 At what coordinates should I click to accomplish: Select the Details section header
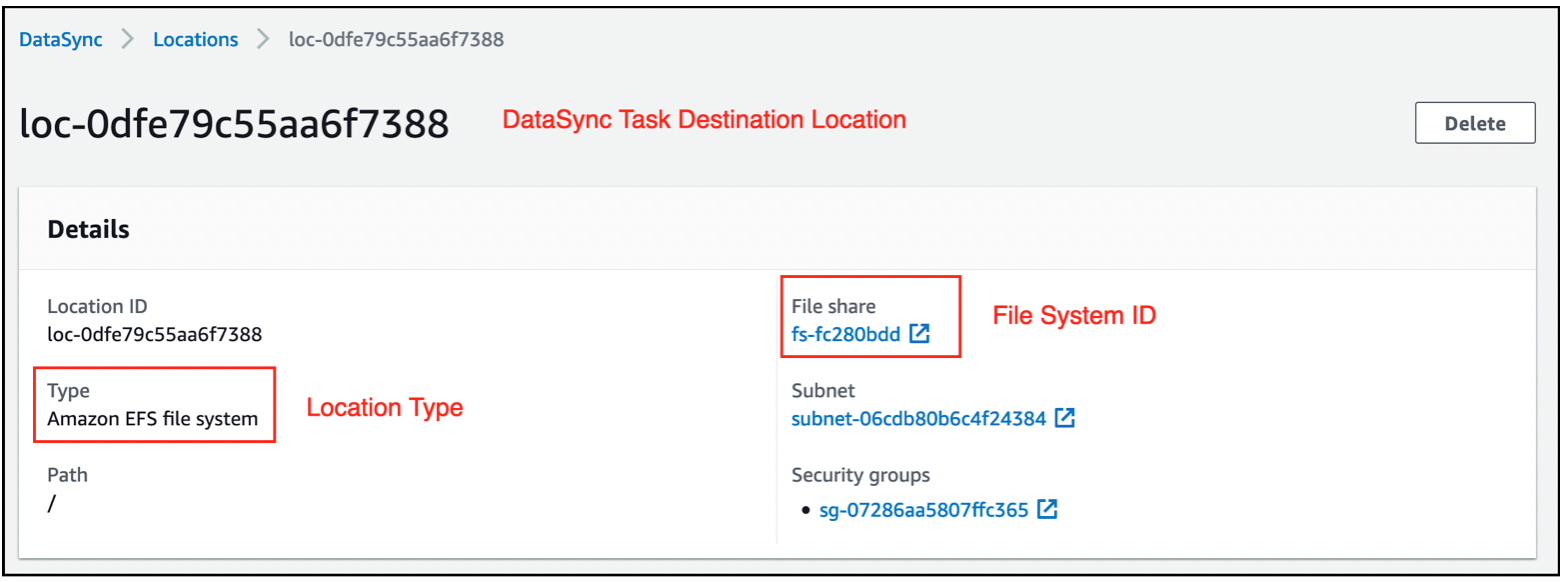88,229
